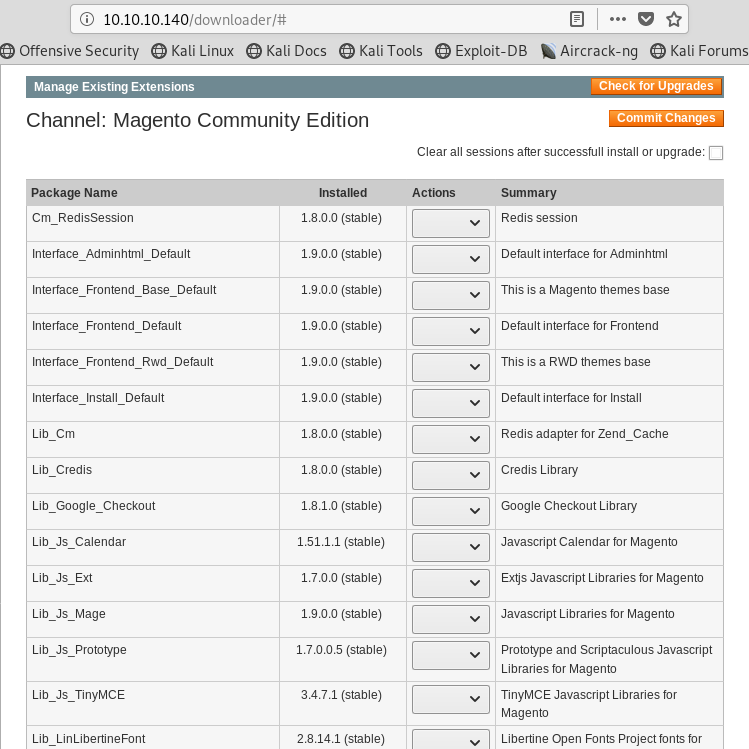Select Lib_Js_Mage package name

(x=69, y=614)
